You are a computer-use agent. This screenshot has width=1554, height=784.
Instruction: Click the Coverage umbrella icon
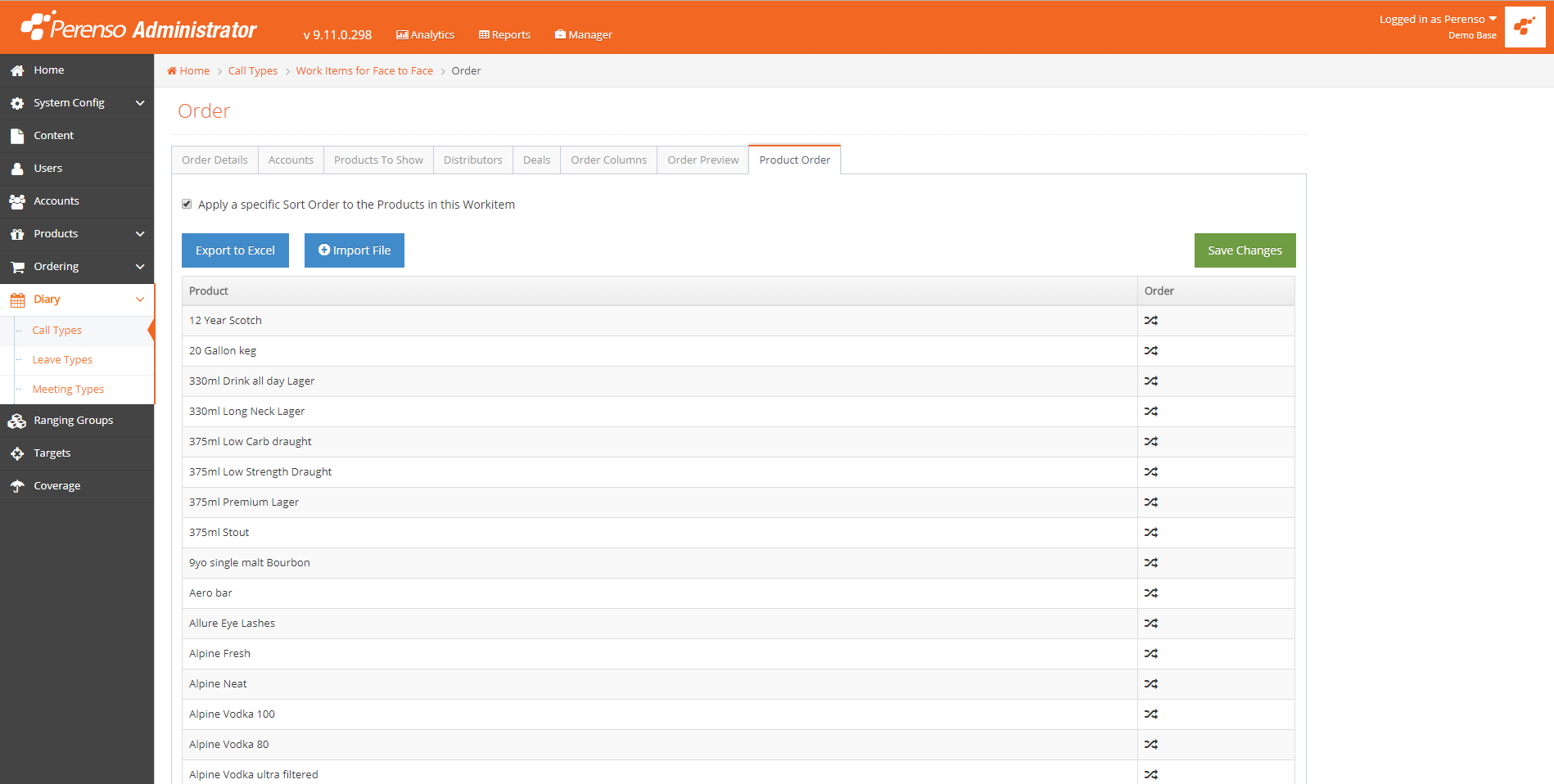coord(17,486)
